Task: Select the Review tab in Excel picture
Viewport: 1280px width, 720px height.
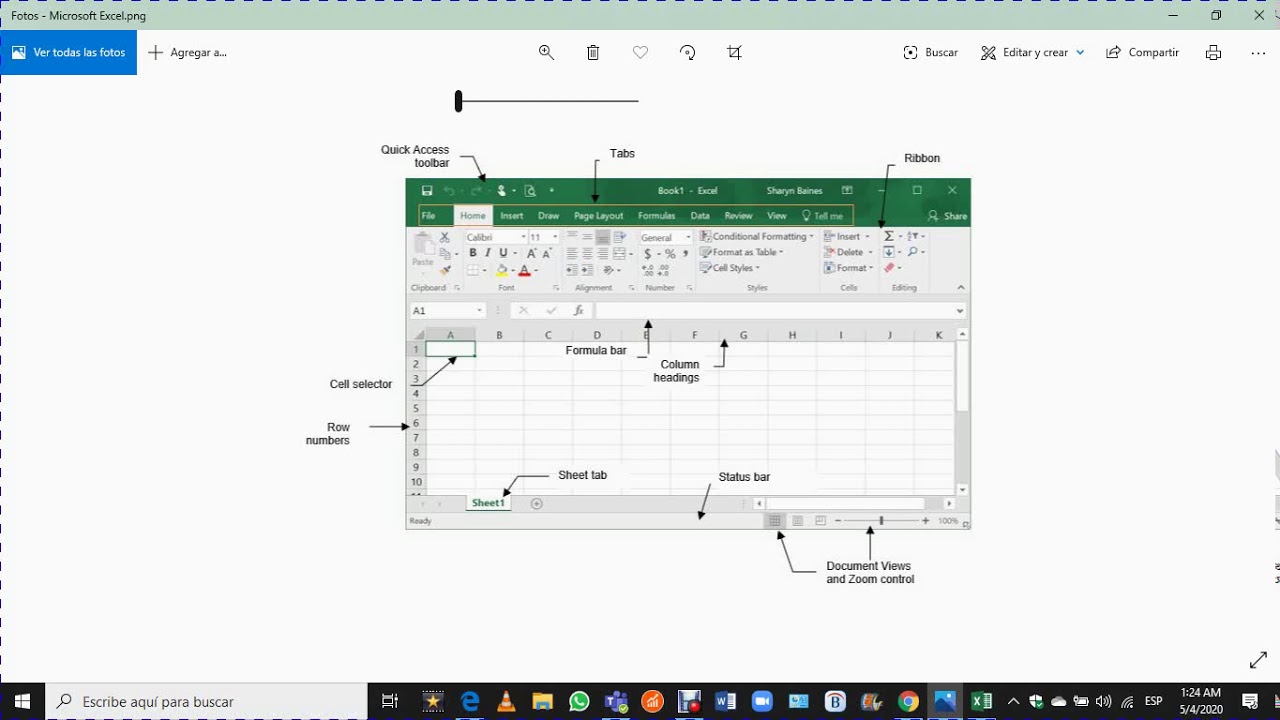Action: tap(738, 216)
